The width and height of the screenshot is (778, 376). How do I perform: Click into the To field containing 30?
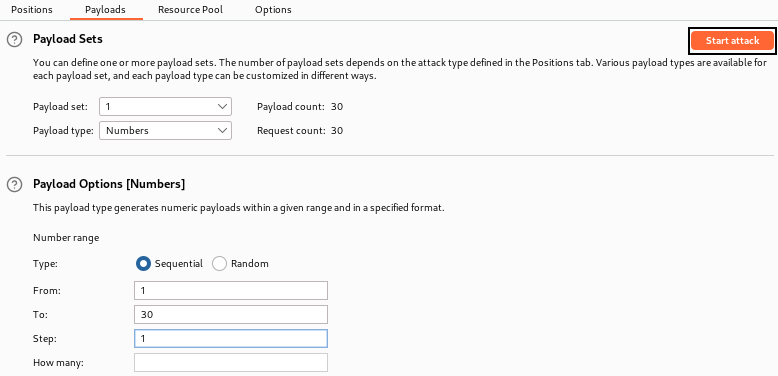point(231,314)
